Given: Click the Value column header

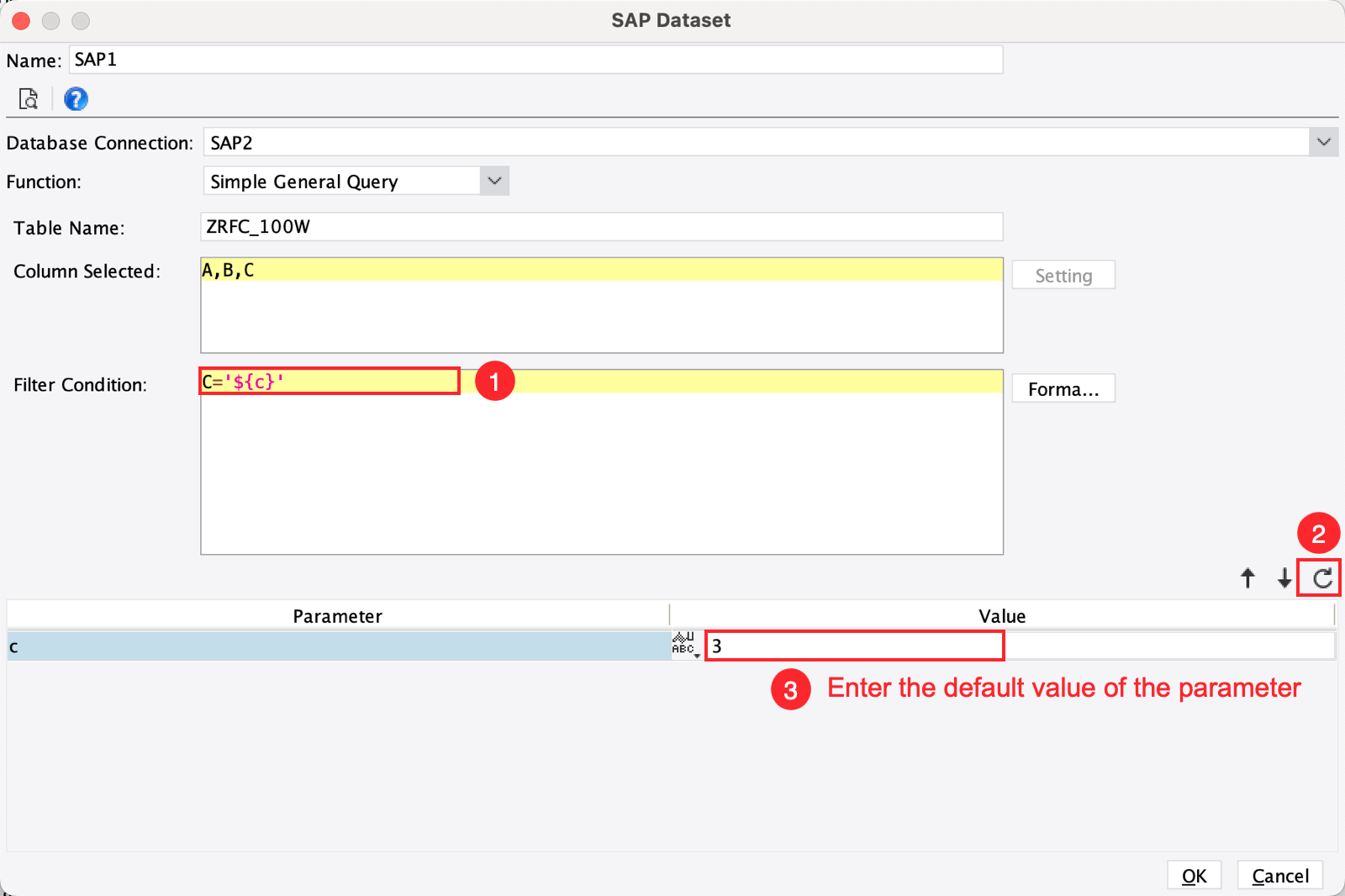Looking at the screenshot, I should pos(1002,615).
